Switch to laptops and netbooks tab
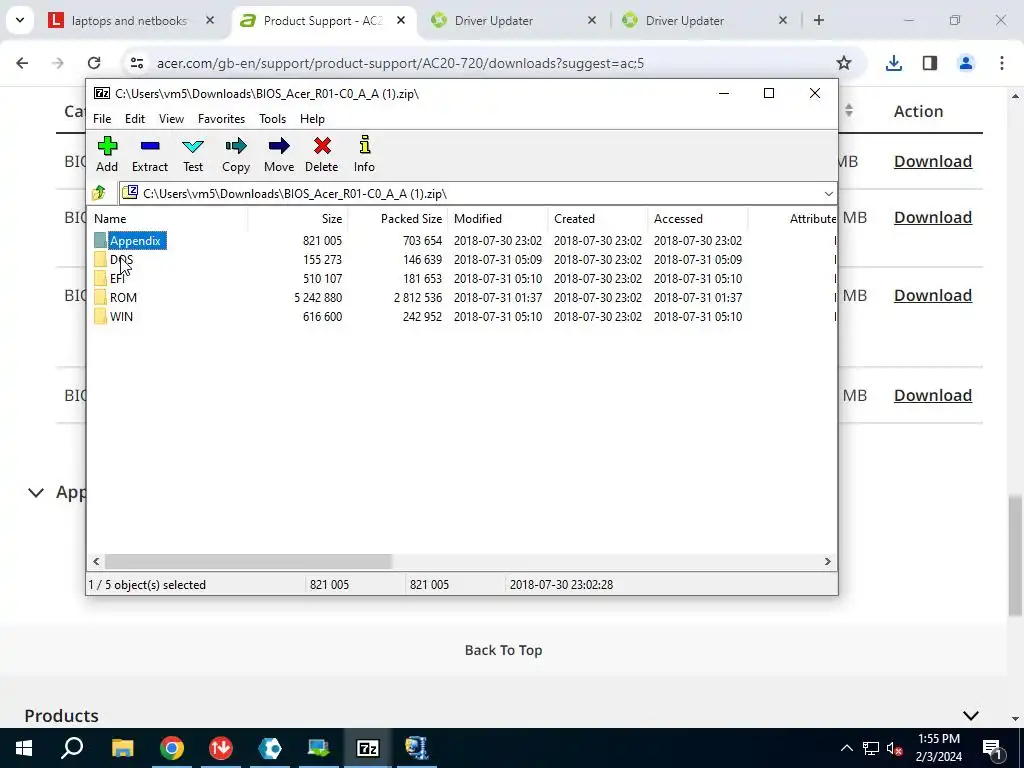 pyautogui.click(x=129, y=21)
